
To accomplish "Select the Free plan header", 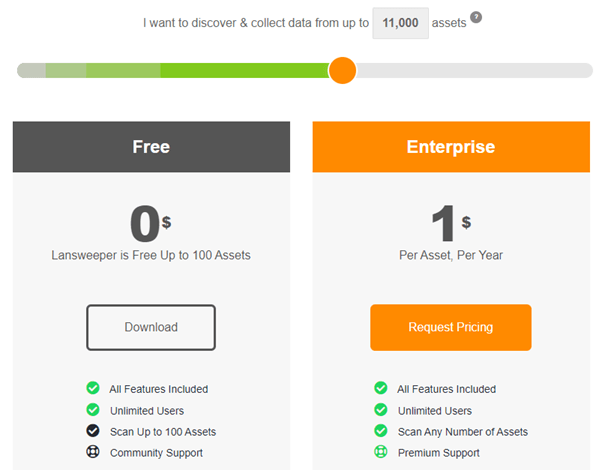I will click(151, 147).
